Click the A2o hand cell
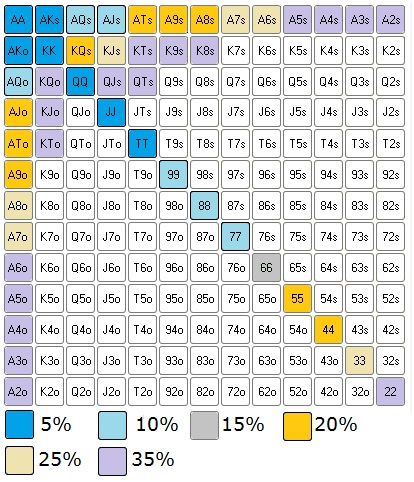 point(19,391)
